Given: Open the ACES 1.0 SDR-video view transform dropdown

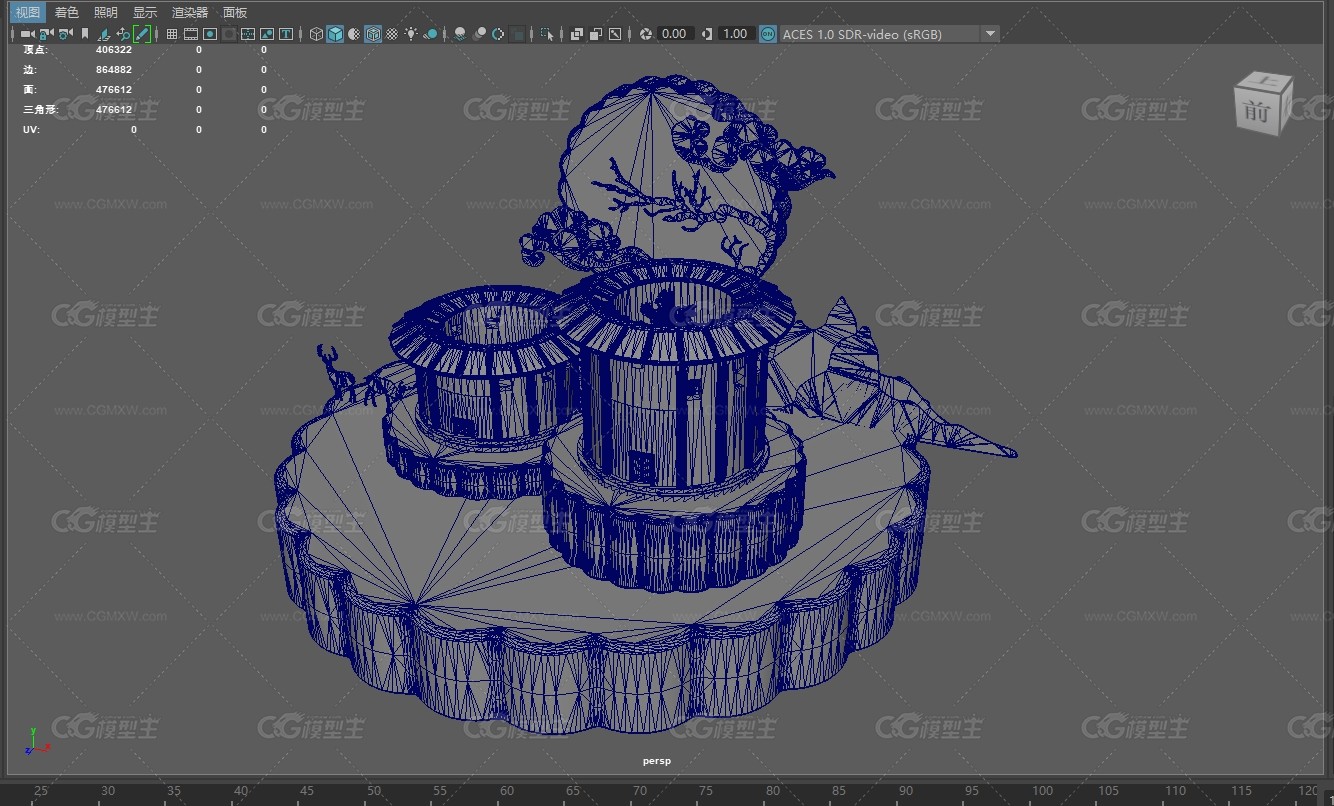Looking at the screenshot, I should coord(889,34).
